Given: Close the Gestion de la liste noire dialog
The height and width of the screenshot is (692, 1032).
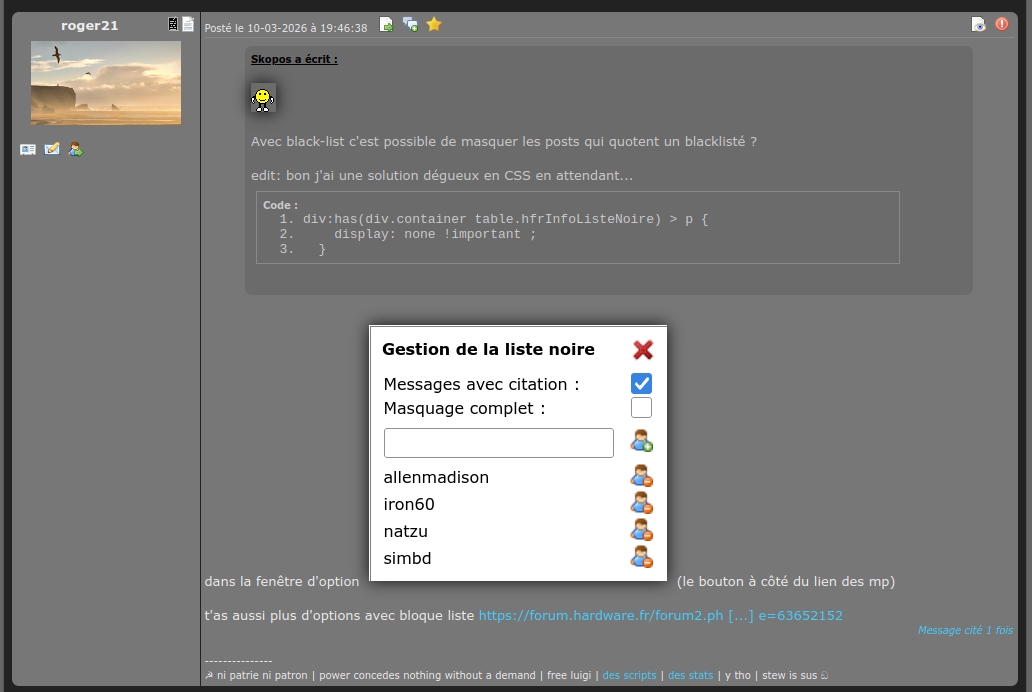Looking at the screenshot, I should click(643, 349).
